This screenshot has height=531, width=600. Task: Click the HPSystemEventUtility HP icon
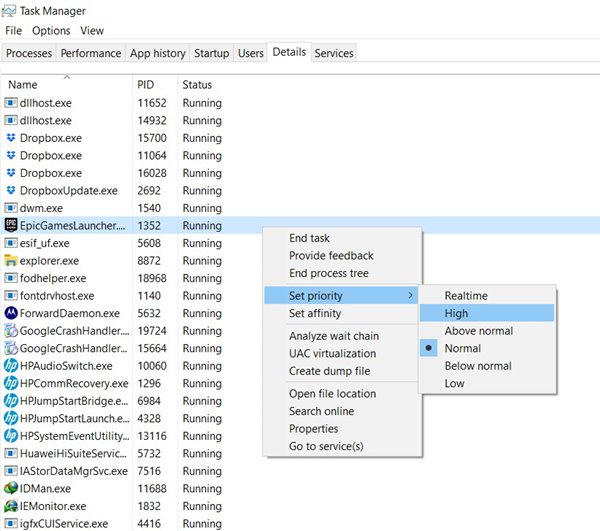point(11,436)
